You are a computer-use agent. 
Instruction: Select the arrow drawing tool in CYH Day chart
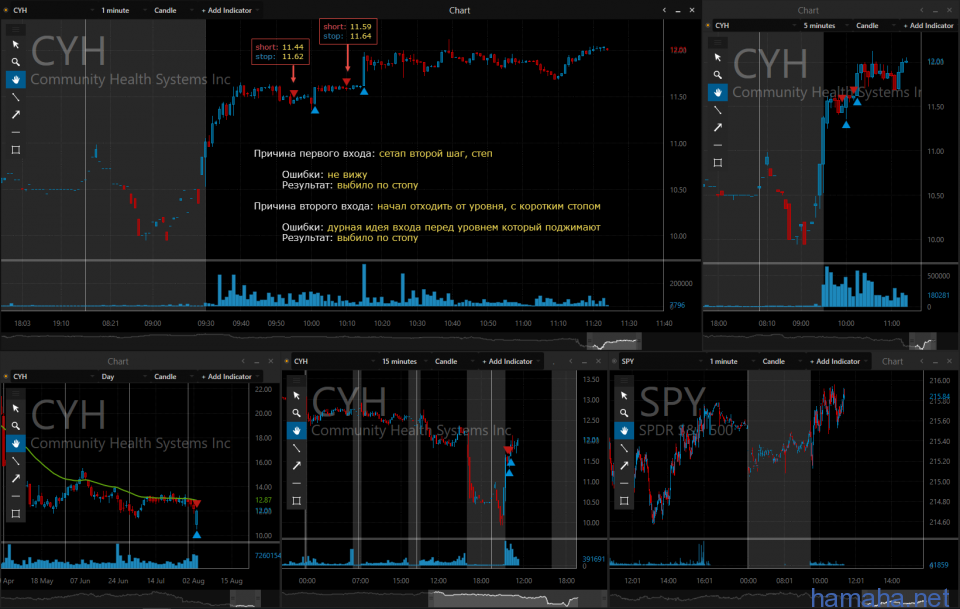16,479
